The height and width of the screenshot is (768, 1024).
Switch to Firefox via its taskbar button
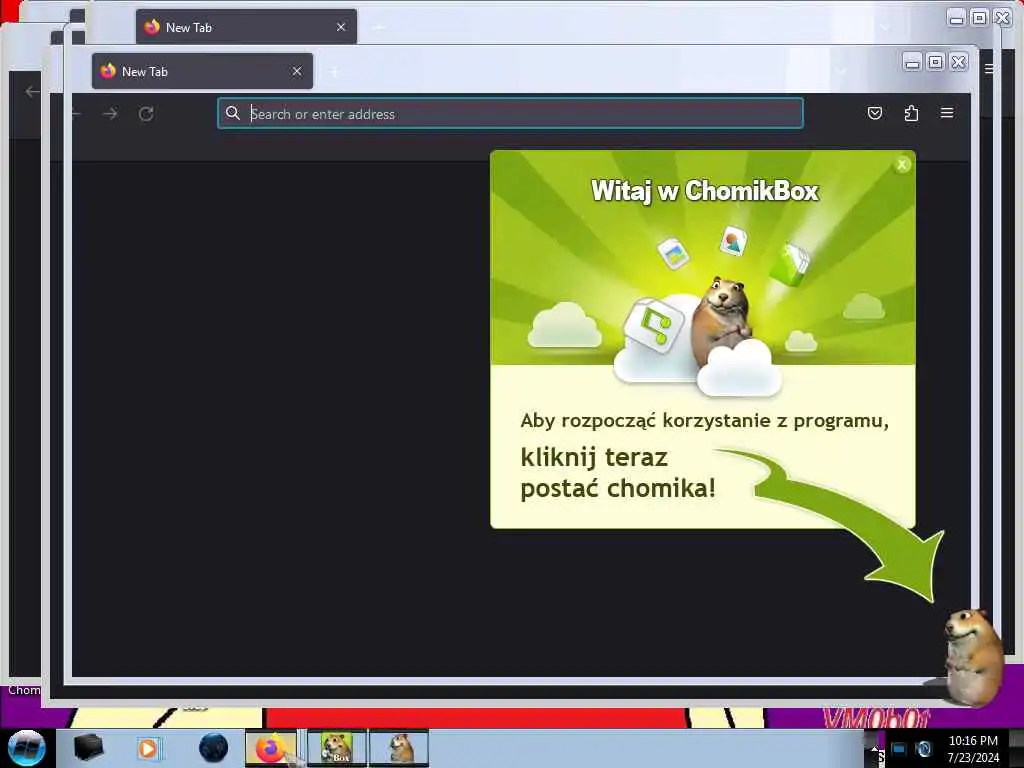(x=271, y=748)
